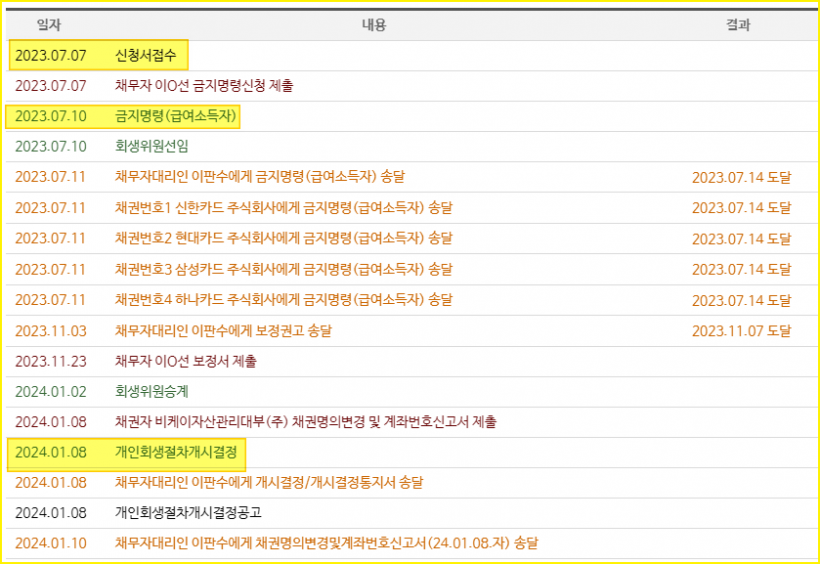Click the 일자 column header
This screenshot has width=820, height=564.
(49, 25)
